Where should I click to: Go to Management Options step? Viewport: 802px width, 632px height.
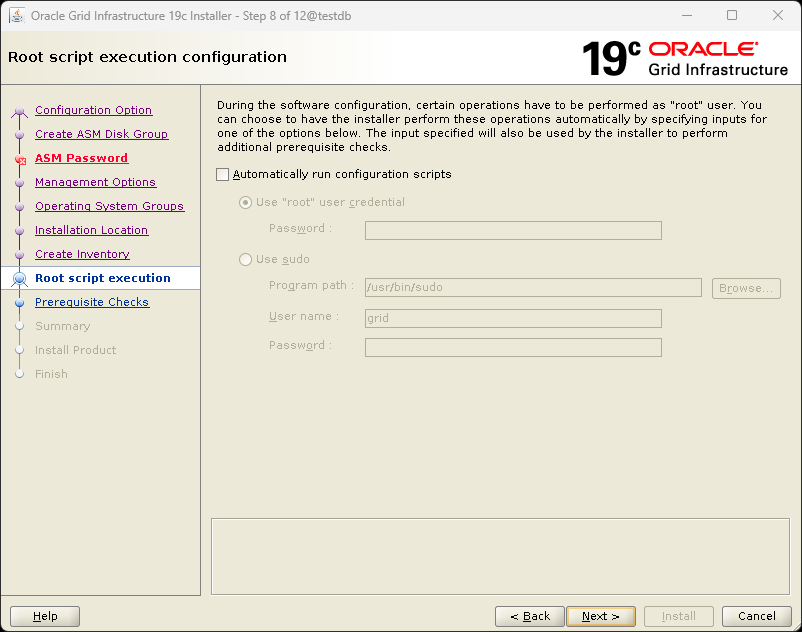(x=96, y=182)
